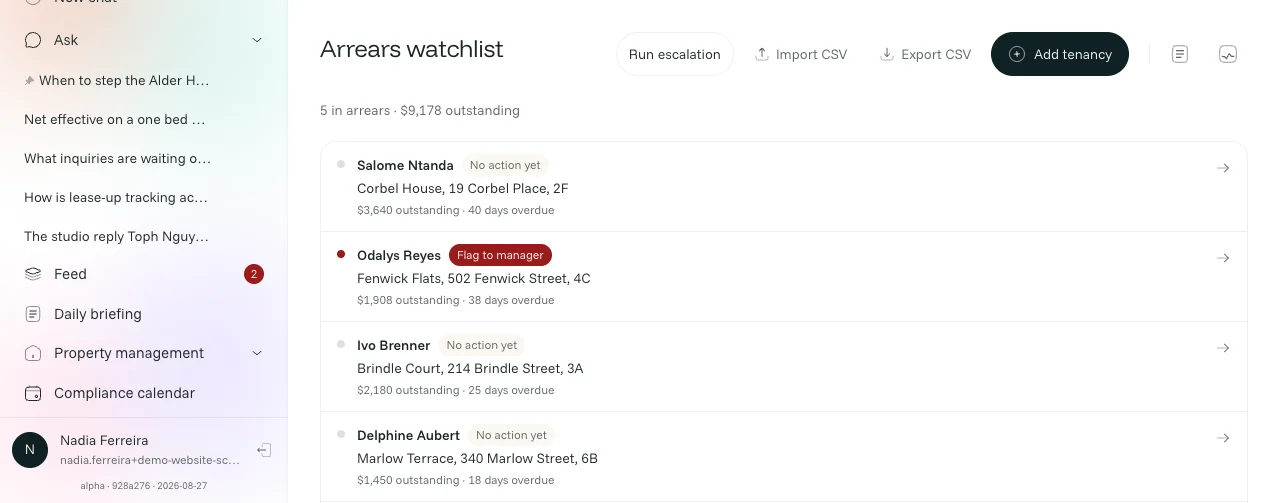Click the Compliance calendar icon
The image size is (1280, 503).
tap(33, 393)
